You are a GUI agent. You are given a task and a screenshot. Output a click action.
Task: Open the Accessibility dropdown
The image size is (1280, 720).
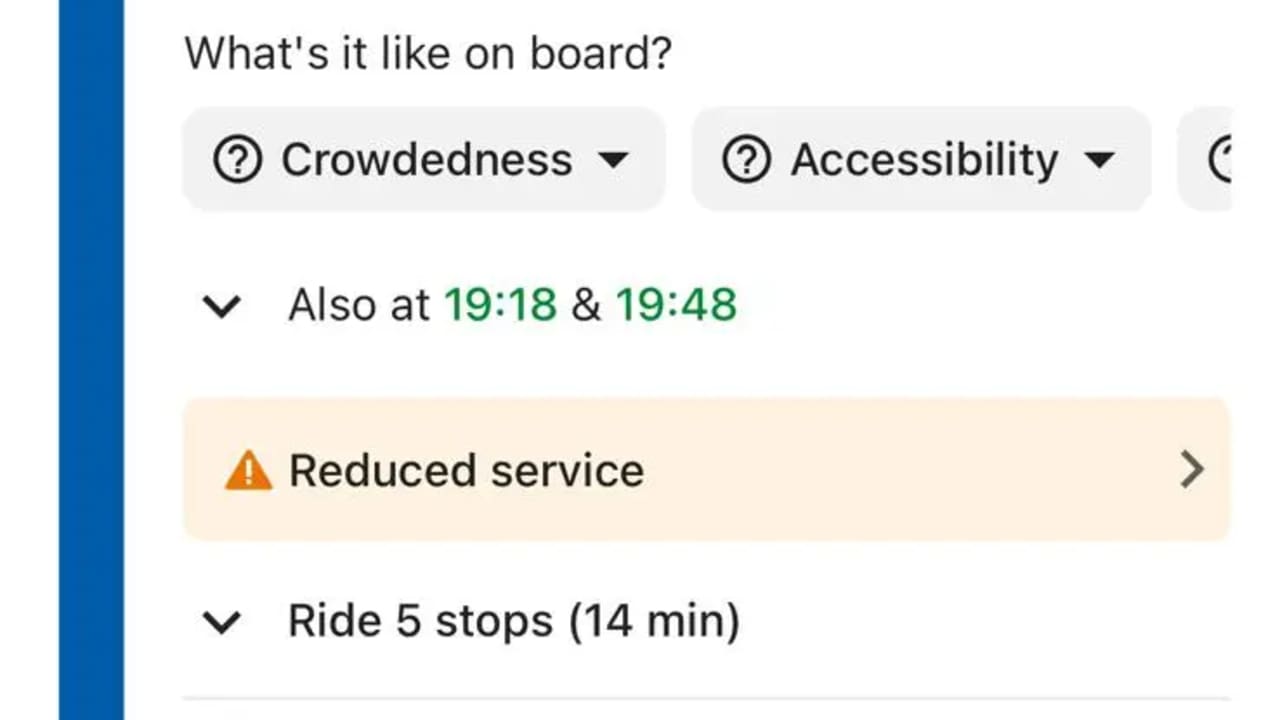click(921, 159)
